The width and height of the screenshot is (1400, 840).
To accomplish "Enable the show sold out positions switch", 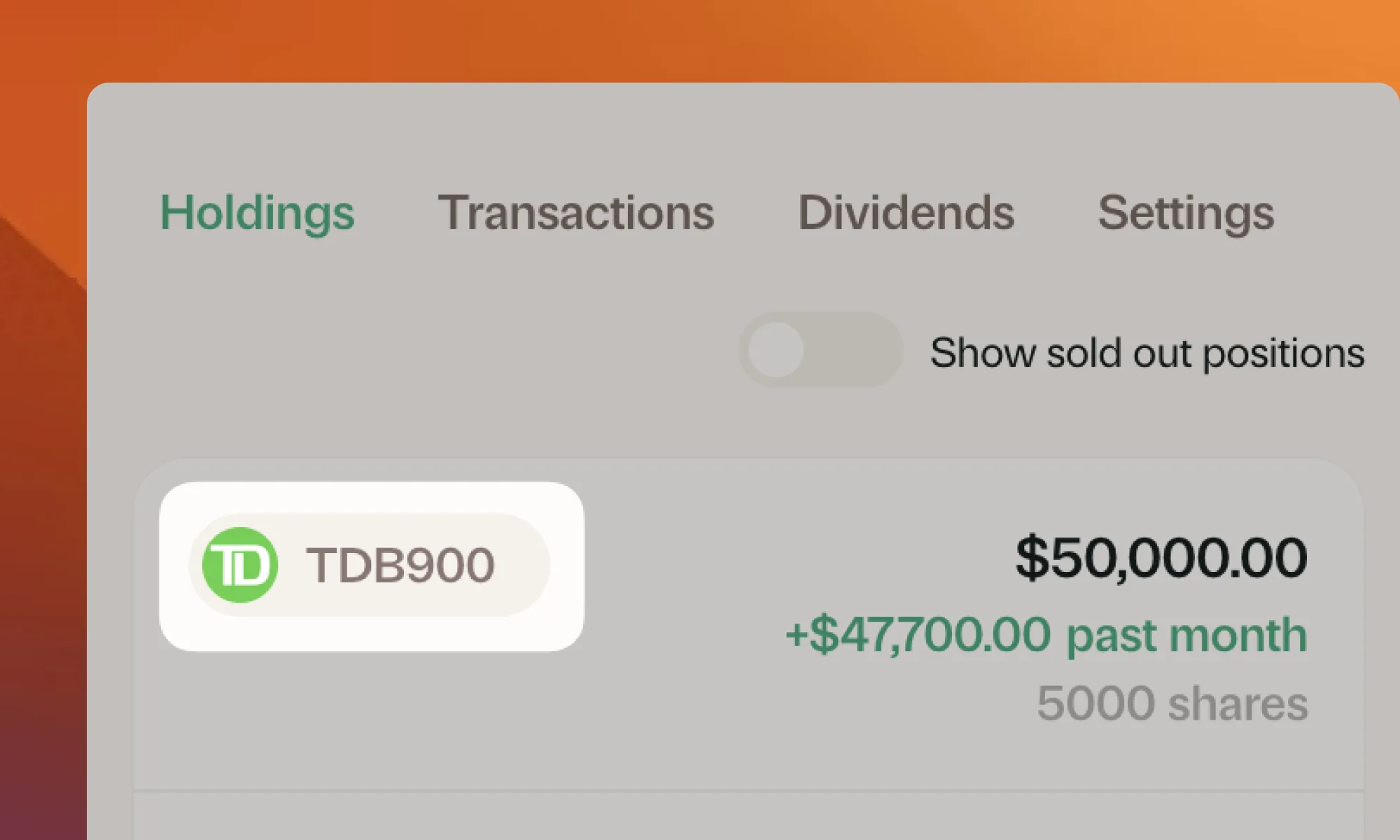I will [x=820, y=350].
